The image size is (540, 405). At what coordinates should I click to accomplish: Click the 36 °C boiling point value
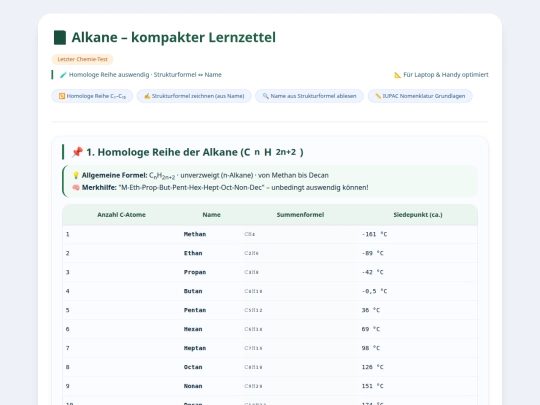point(371,310)
